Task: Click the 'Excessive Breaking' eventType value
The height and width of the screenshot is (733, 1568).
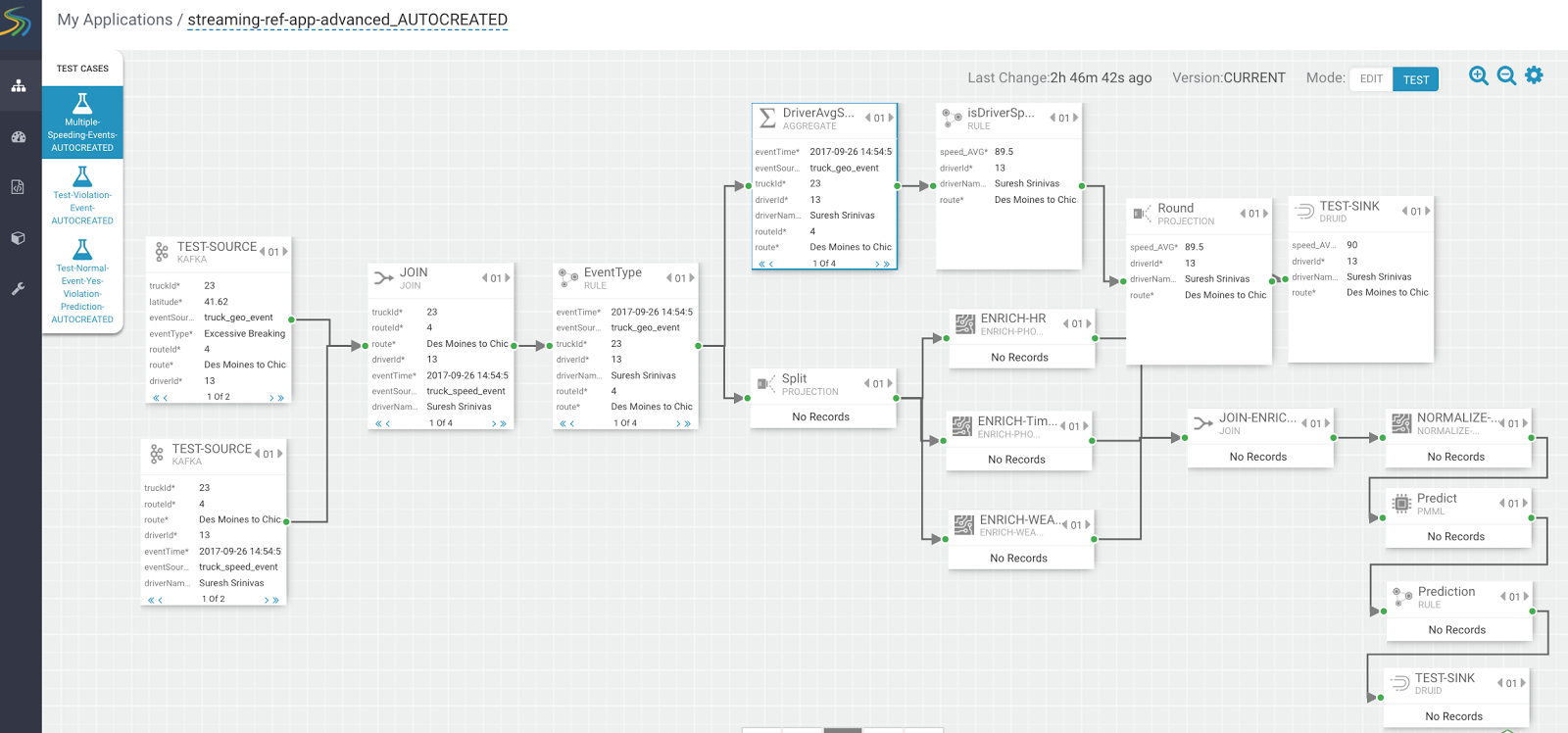Action: pos(245,334)
